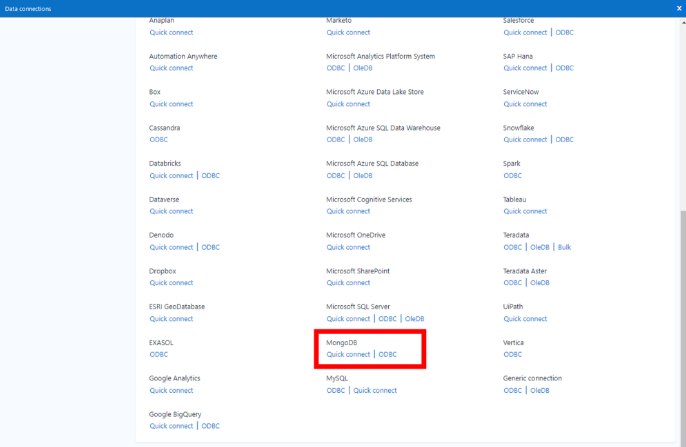Select ODBC under Denodo
This screenshot has height=447, width=686.
tap(210, 247)
